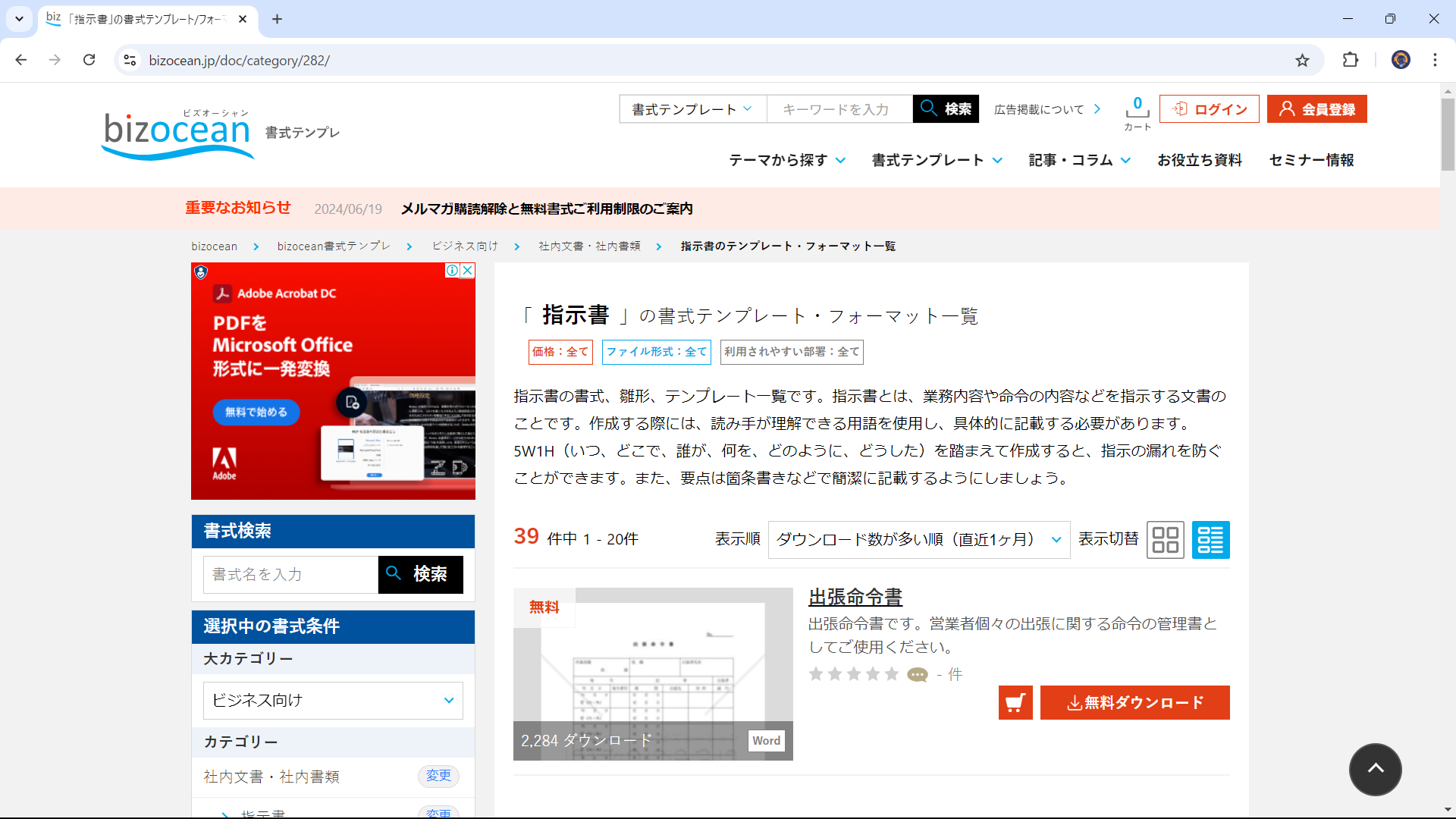Open the メルマガ購読解除 notice link
1456x819 pixels.
pyautogui.click(x=547, y=209)
